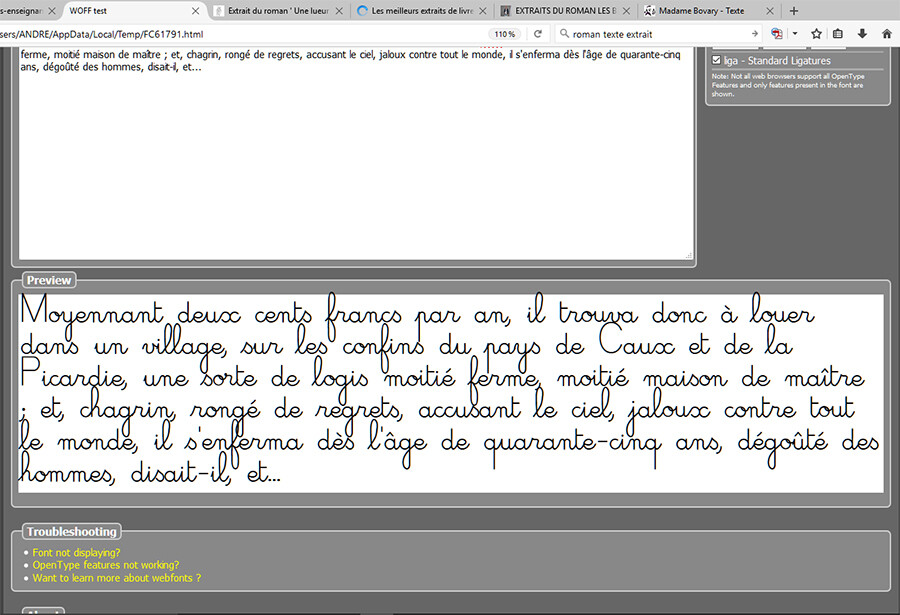Screen dimensions: 900x615
Task: Open the bookmarks library icon
Action: coord(838,34)
